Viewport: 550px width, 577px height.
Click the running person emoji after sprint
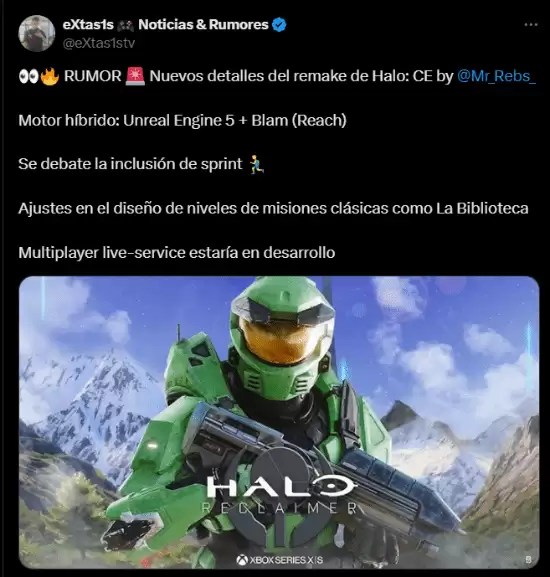click(x=256, y=164)
